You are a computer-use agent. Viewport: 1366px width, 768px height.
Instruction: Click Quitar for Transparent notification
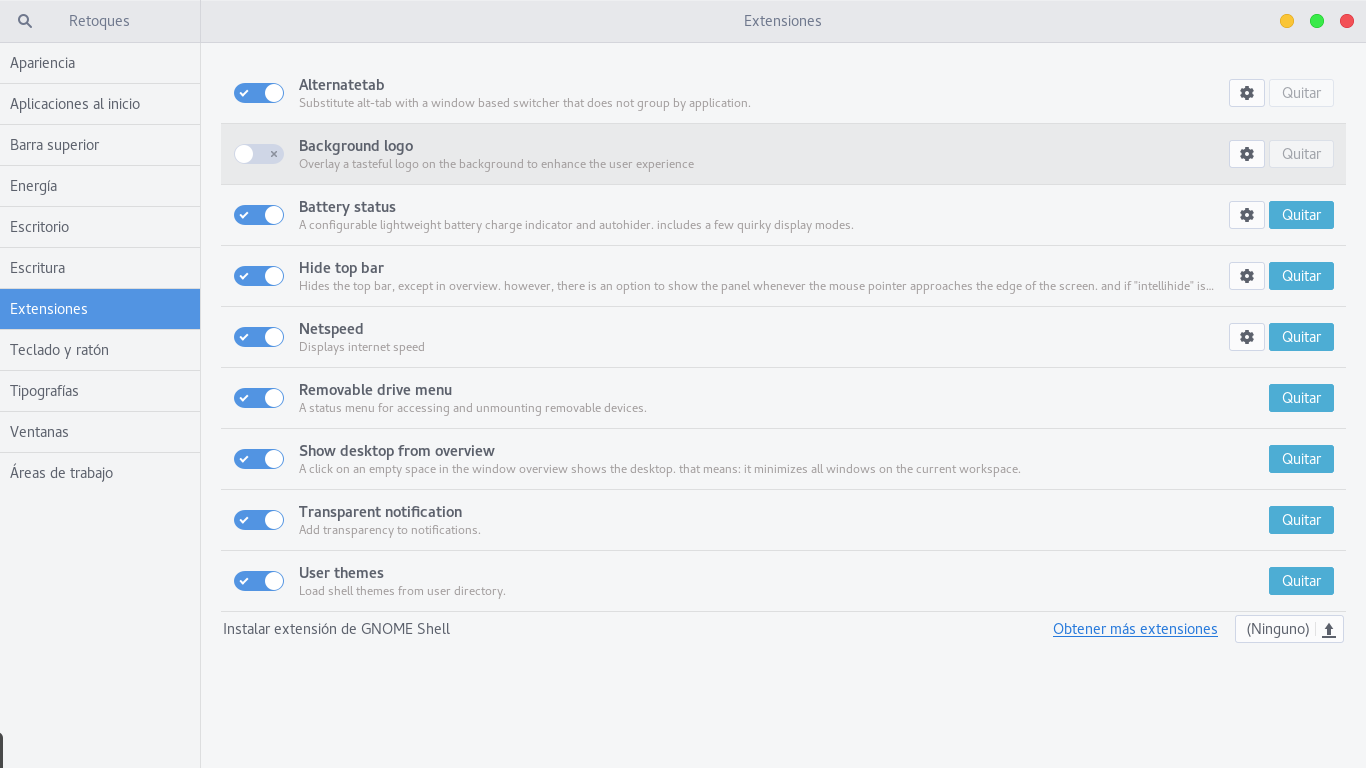click(1301, 520)
